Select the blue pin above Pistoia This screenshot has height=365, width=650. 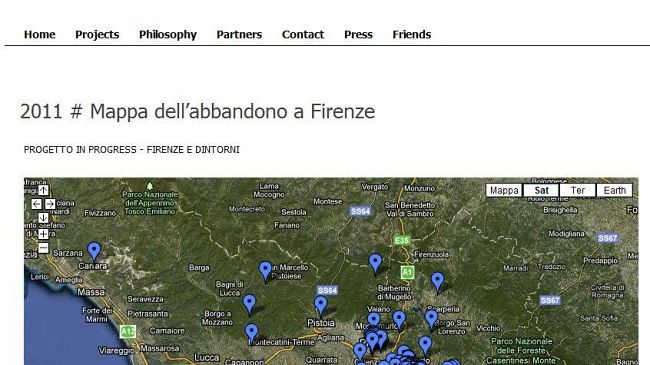click(x=320, y=306)
